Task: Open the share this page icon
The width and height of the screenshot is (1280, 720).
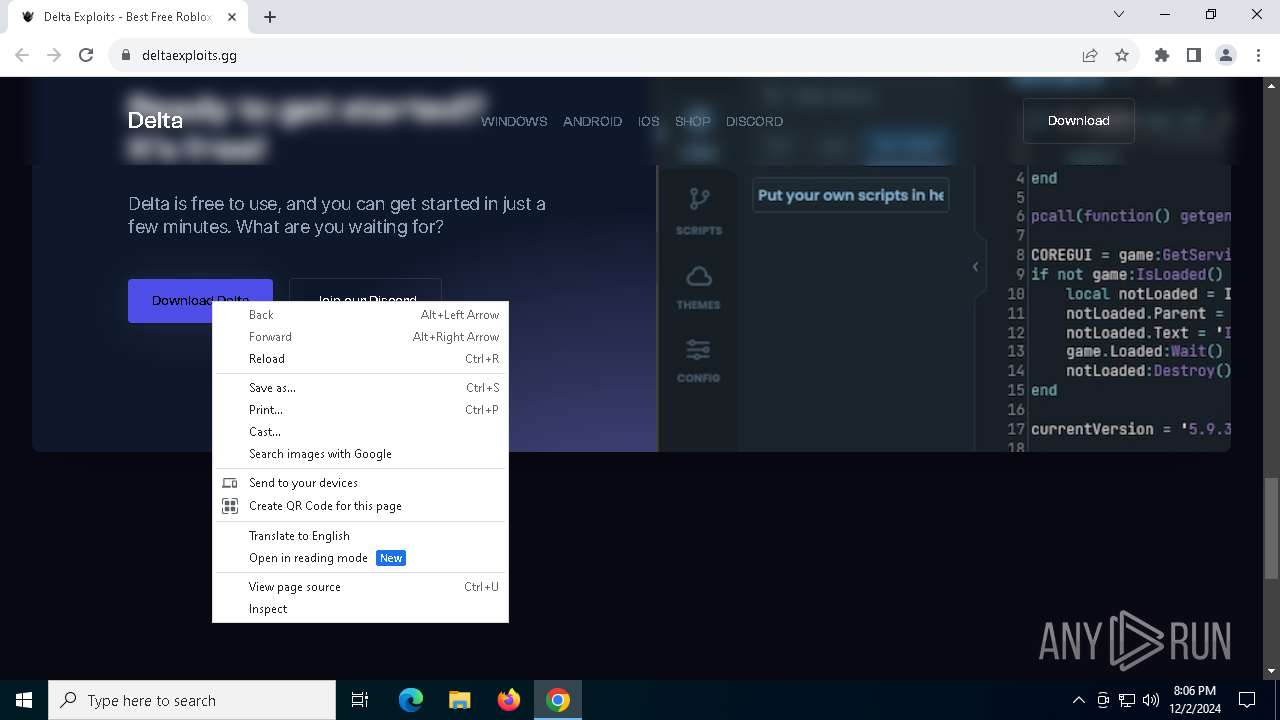Action: (1090, 56)
